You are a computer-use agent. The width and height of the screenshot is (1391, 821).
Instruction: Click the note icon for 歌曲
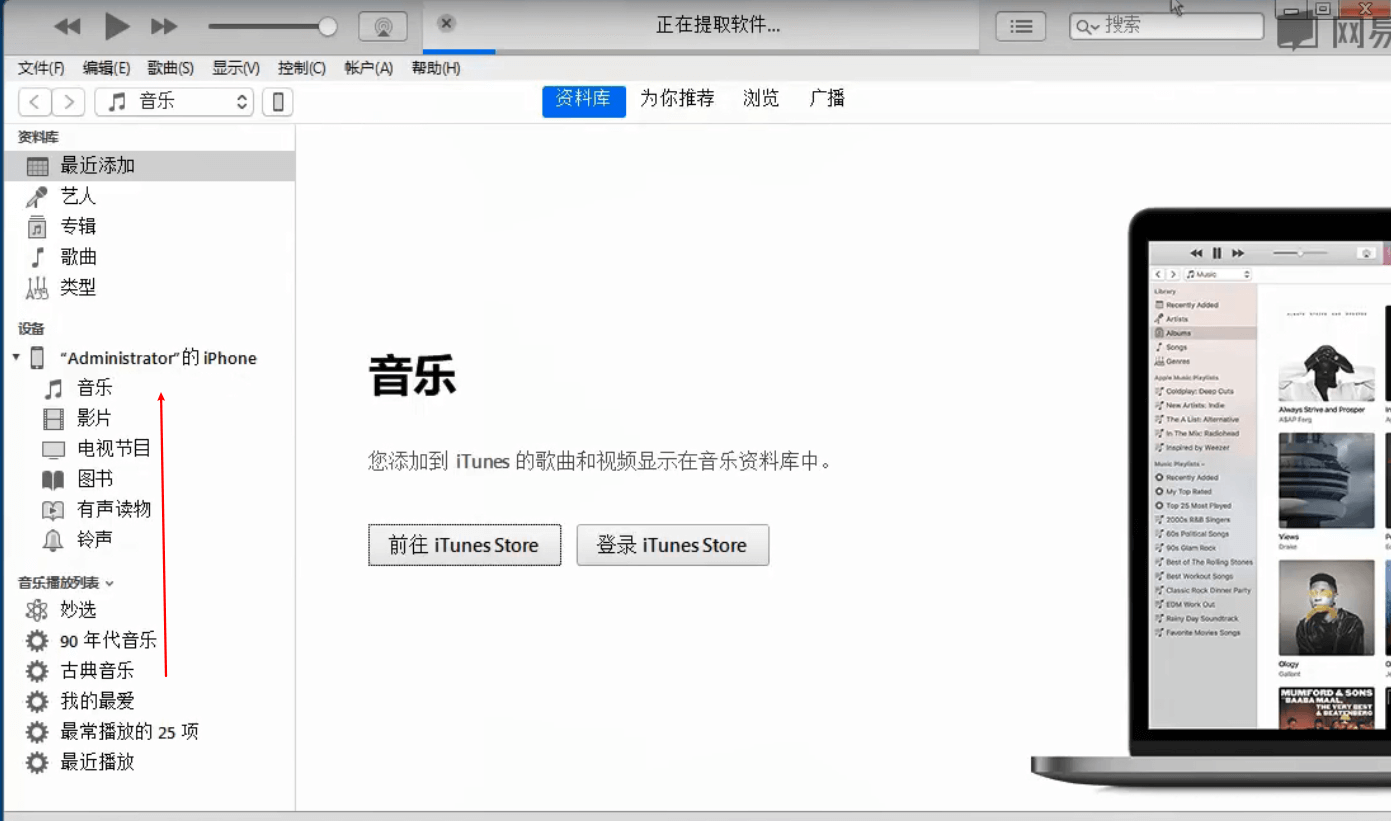click(37, 257)
